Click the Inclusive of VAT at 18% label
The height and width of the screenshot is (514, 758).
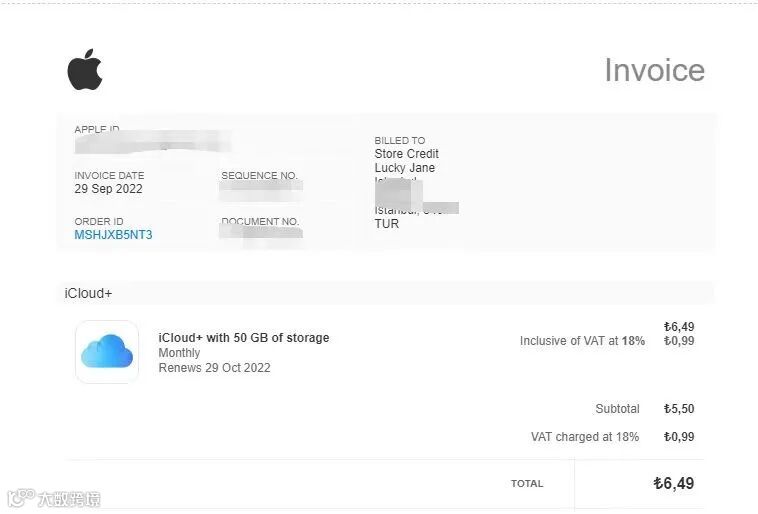coord(582,341)
